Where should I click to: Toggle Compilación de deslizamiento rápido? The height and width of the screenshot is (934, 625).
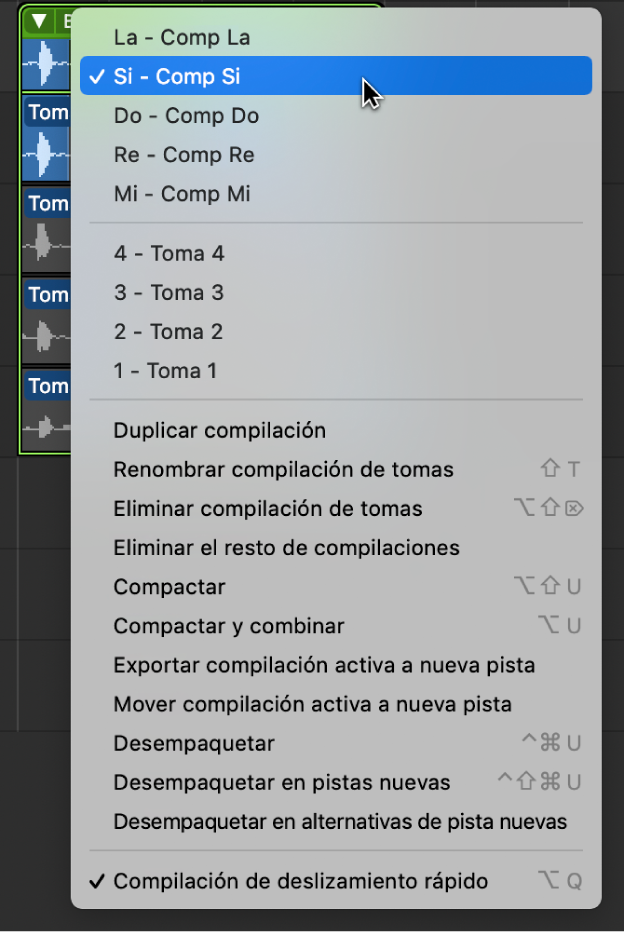point(301,882)
